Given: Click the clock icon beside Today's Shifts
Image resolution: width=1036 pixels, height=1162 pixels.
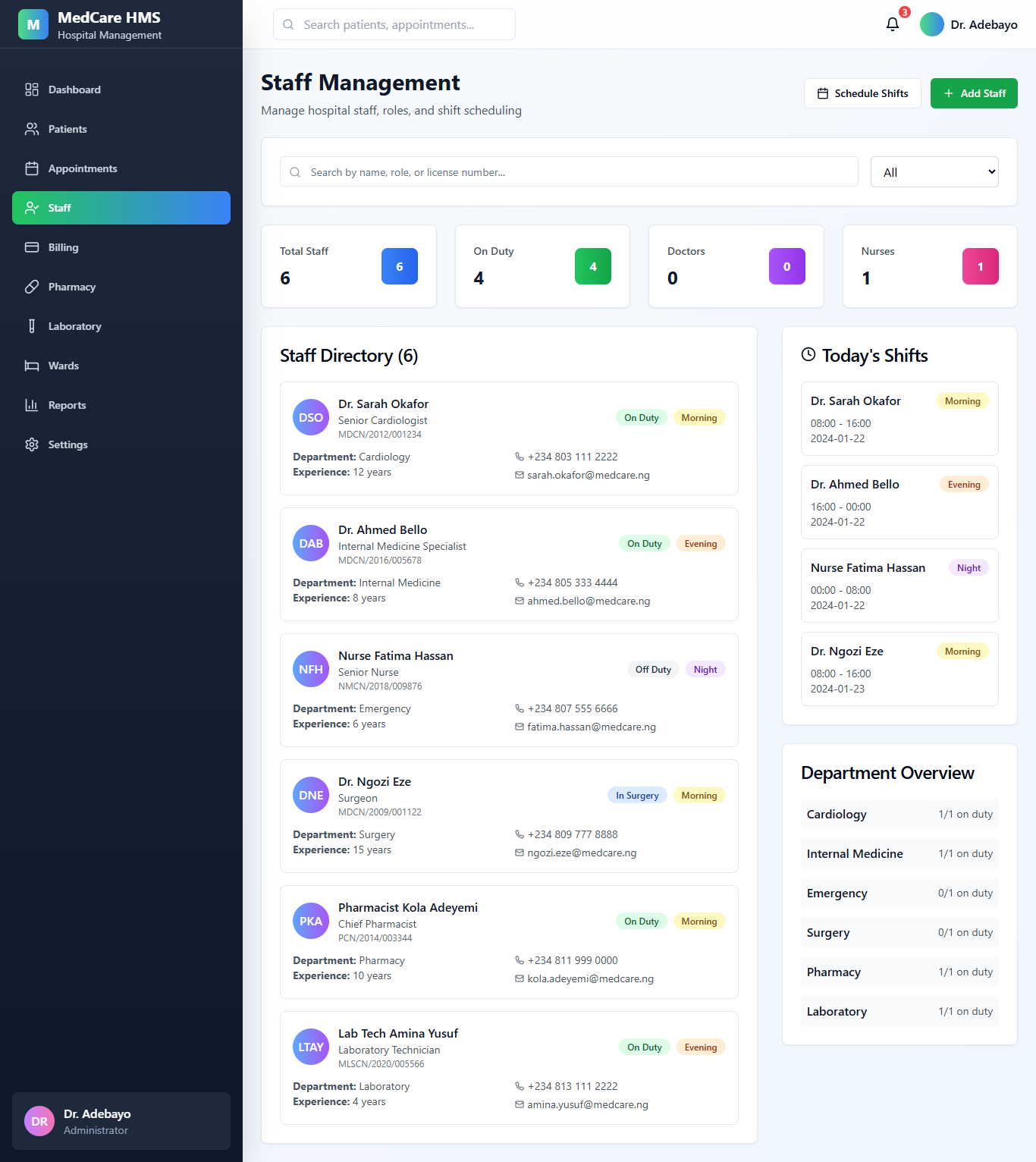Looking at the screenshot, I should point(808,354).
